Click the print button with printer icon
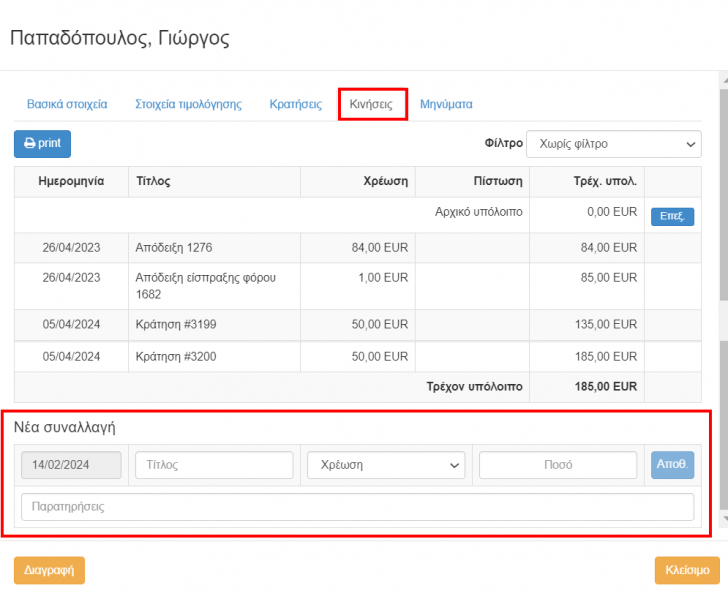The height and width of the screenshot is (599, 728). [x=42, y=144]
